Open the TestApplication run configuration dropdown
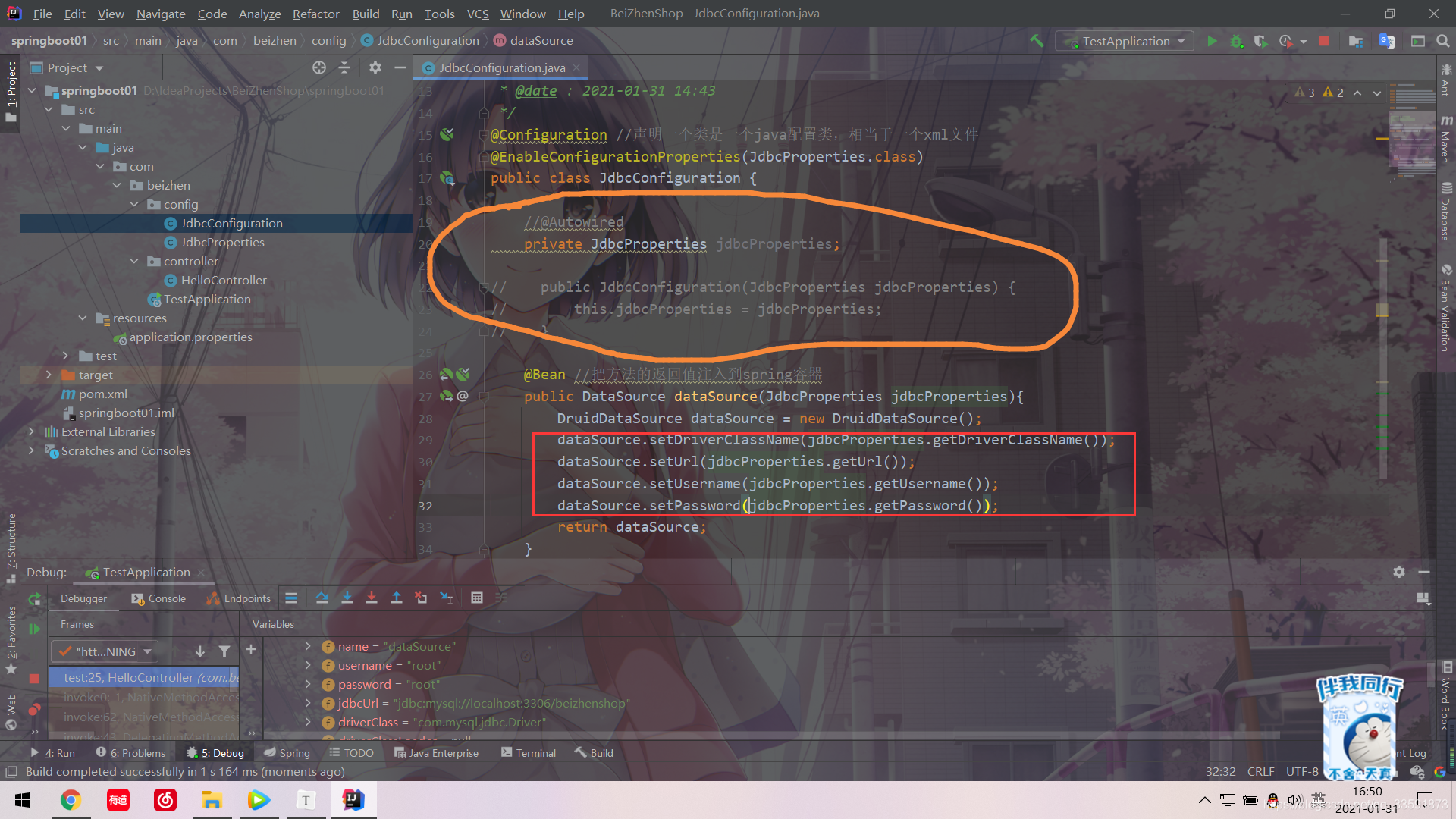This screenshot has height=819, width=1456. [1125, 41]
